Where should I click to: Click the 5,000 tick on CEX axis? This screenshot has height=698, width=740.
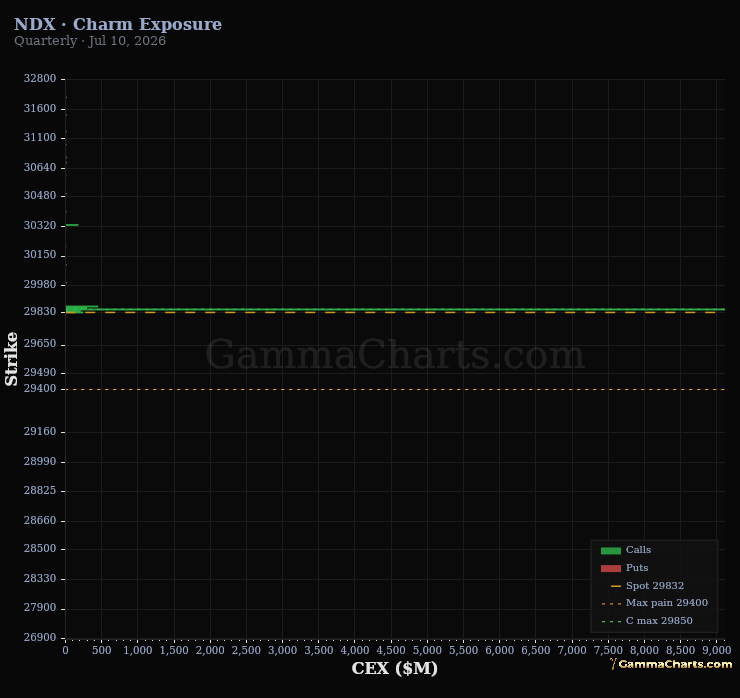(427, 650)
